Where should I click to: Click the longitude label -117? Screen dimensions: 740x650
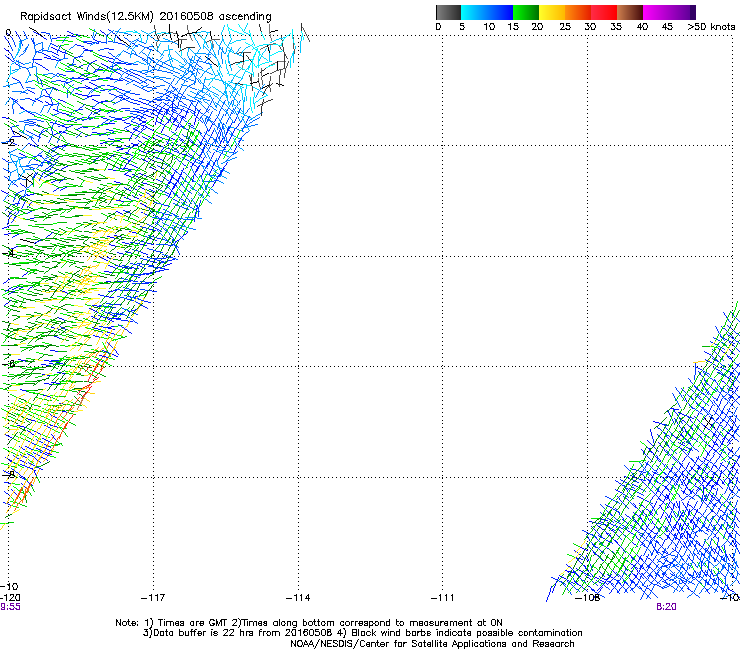click(153, 598)
